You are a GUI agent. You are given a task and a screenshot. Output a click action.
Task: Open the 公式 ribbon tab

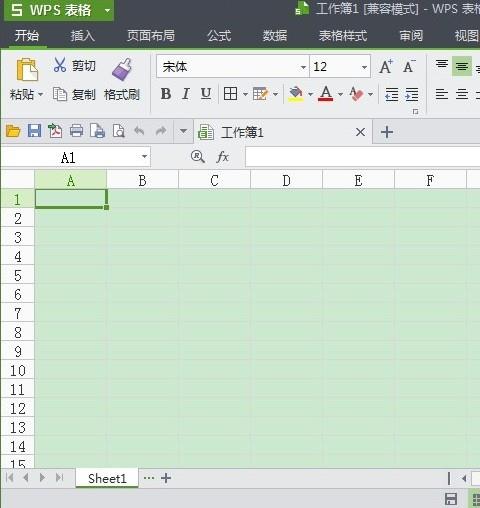click(x=219, y=35)
